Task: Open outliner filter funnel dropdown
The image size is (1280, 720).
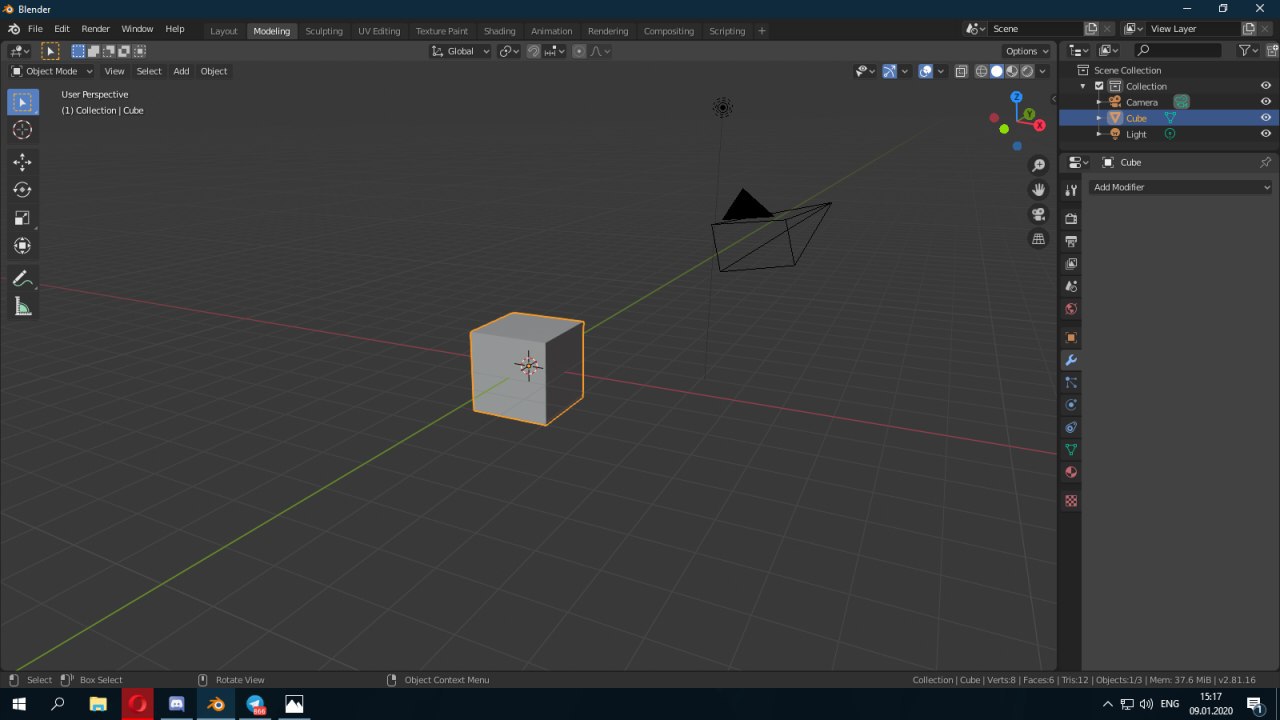Action: (x=1248, y=50)
